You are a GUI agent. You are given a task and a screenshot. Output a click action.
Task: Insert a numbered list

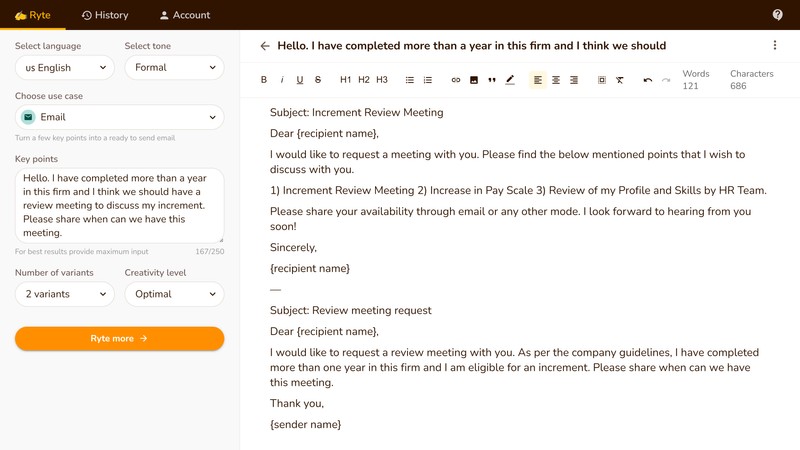pyautogui.click(x=428, y=80)
